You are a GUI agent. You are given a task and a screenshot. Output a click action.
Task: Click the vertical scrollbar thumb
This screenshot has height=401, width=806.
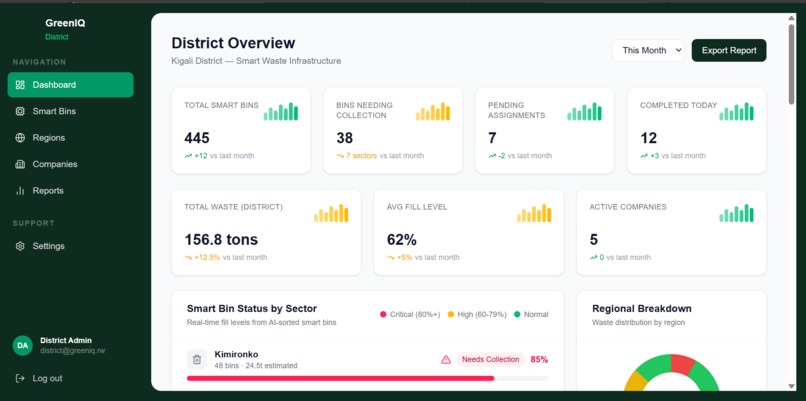pos(791,64)
